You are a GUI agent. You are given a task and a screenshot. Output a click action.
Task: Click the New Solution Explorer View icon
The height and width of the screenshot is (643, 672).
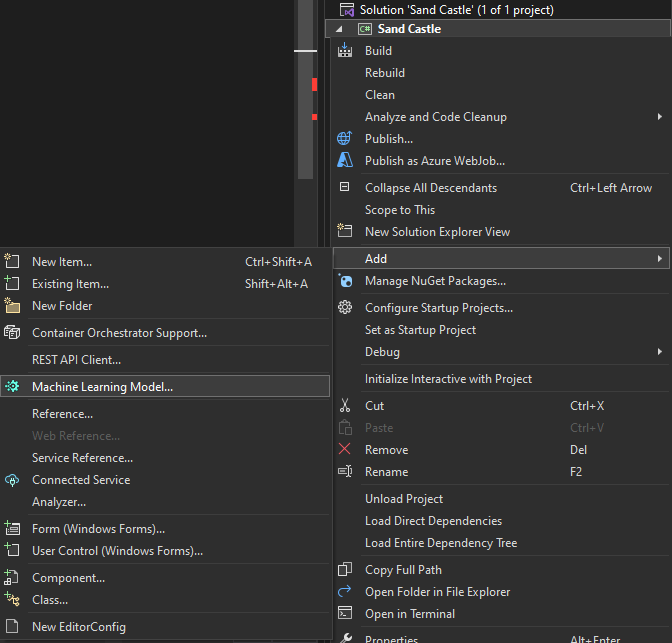(x=345, y=231)
